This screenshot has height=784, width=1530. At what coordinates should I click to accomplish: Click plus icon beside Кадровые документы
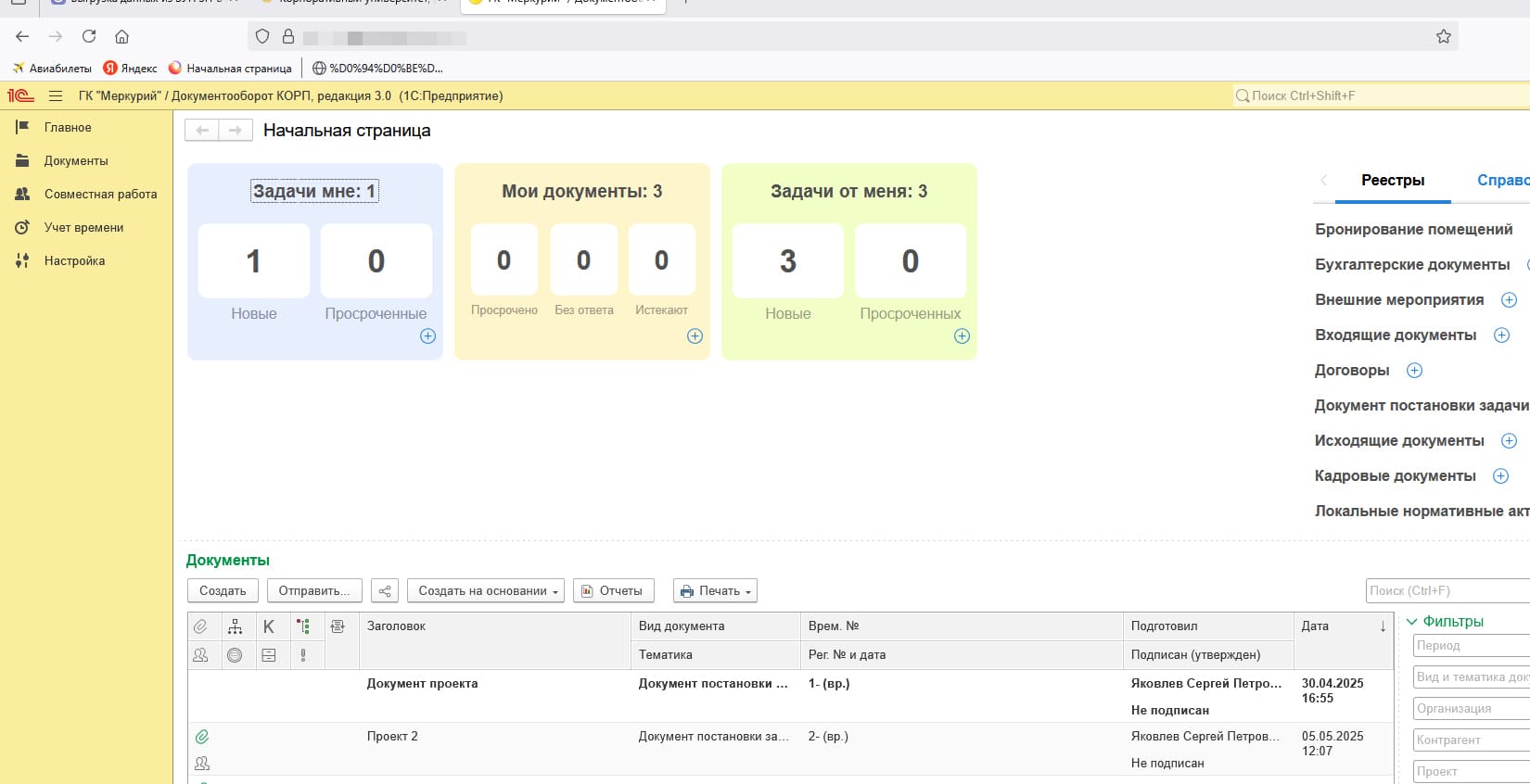point(1500,476)
